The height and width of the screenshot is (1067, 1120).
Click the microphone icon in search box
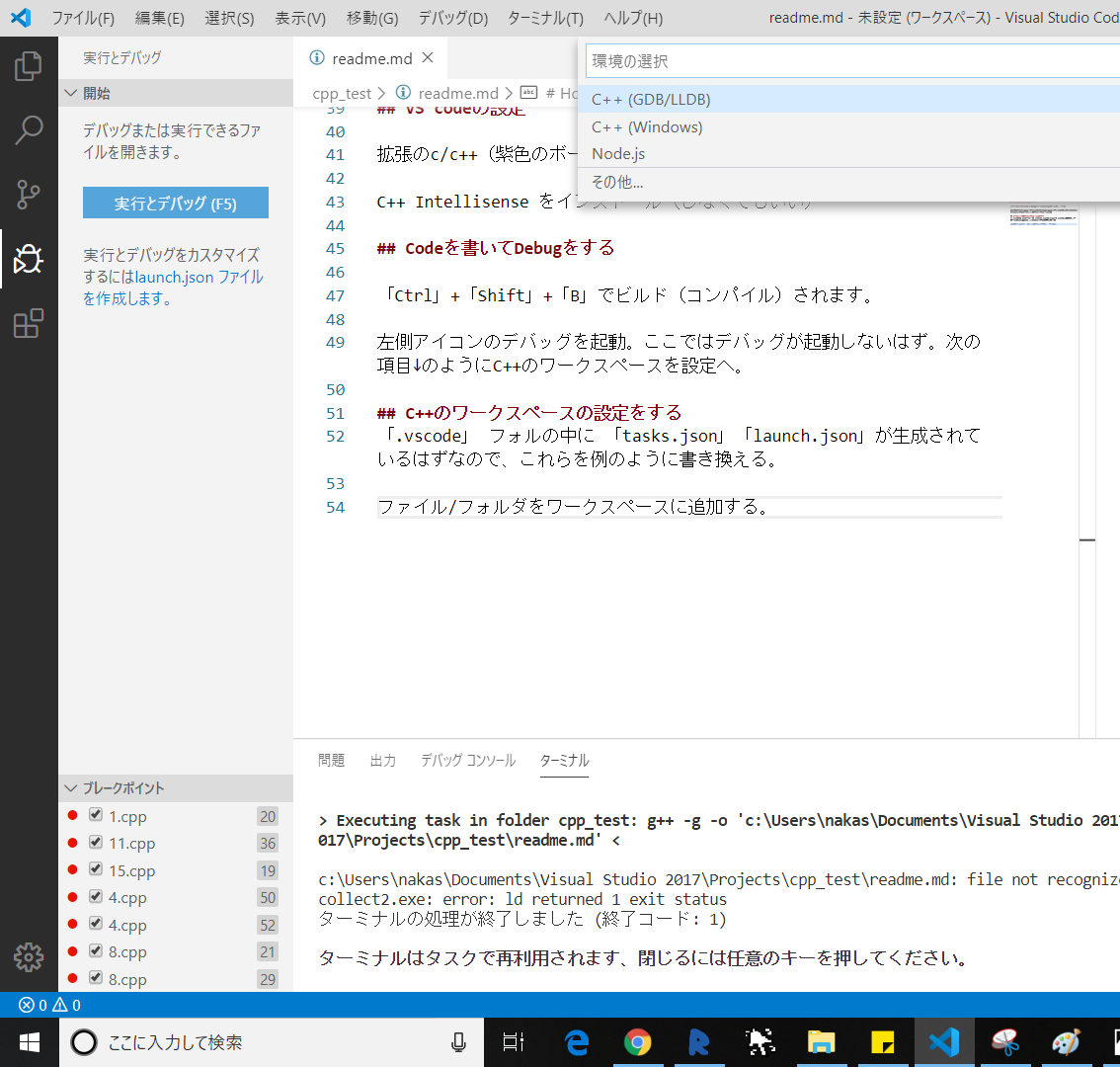(x=458, y=1042)
